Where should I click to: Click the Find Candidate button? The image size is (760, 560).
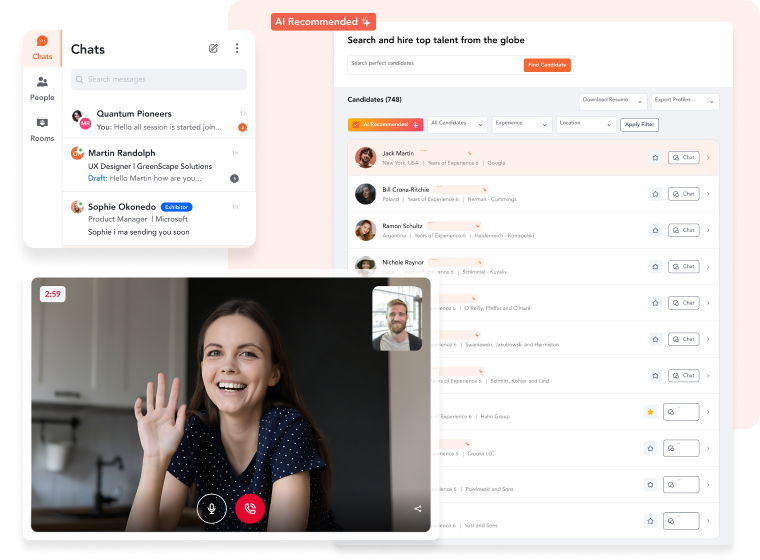pyautogui.click(x=547, y=65)
